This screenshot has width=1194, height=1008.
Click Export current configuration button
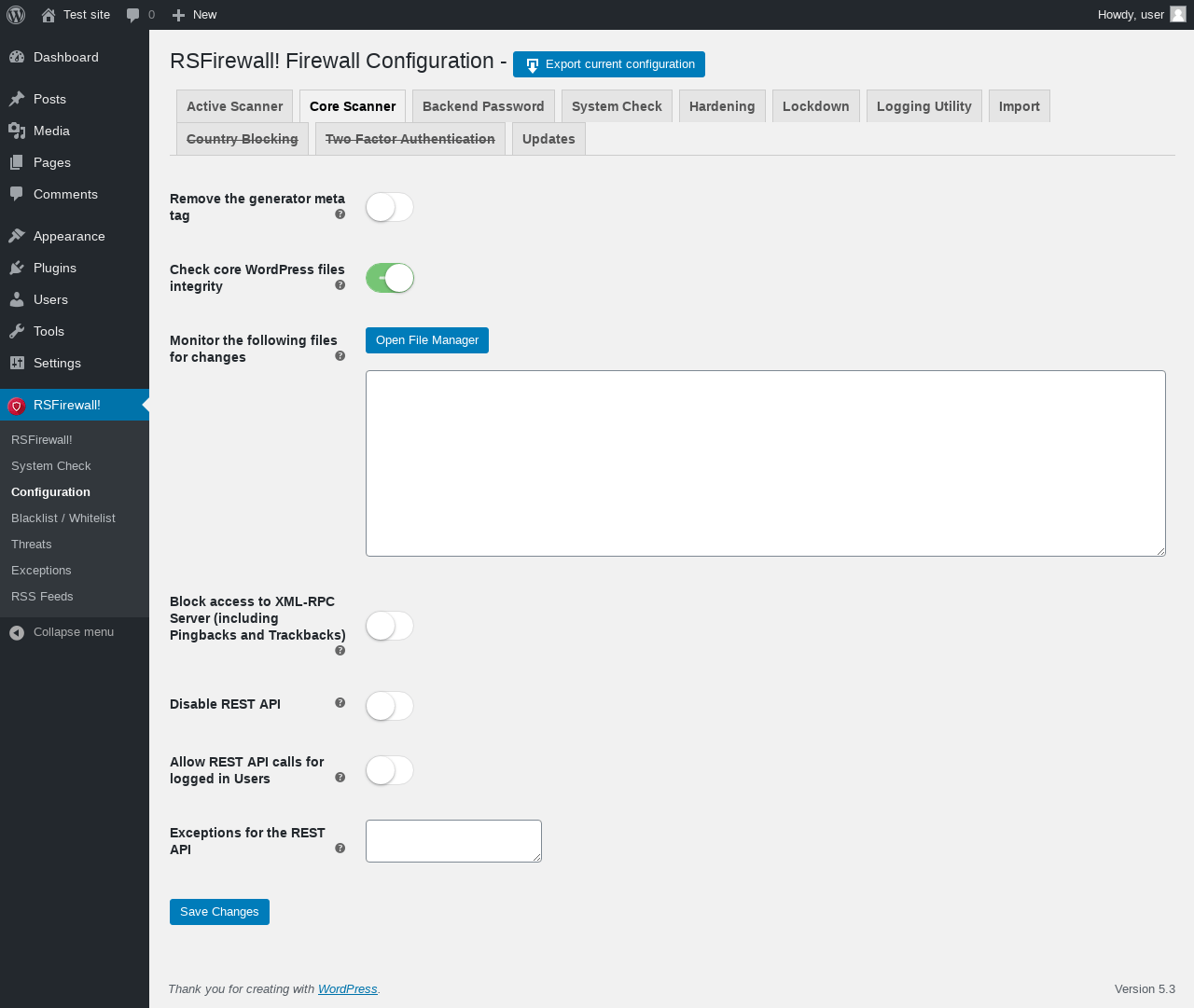tap(609, 64)
